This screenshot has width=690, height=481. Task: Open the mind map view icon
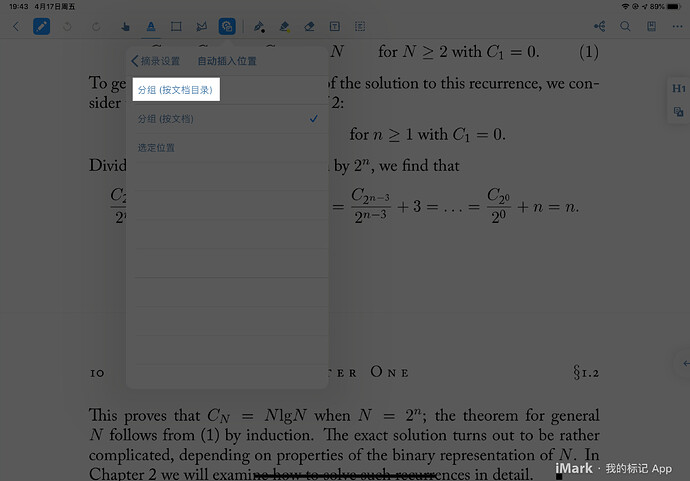pyautogui.click(x=599, y=26)
